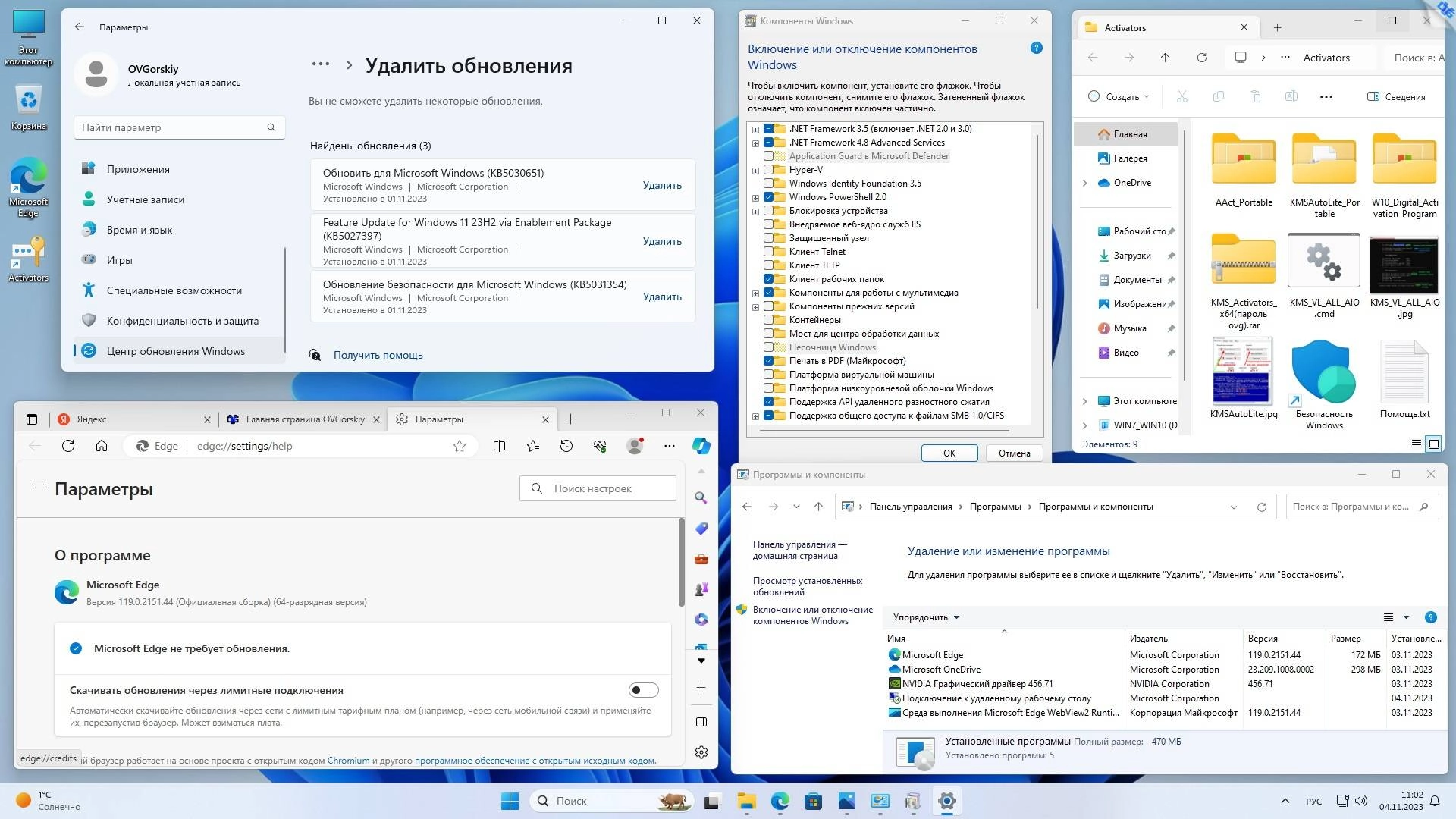The width and height of the screenshot is (1456, 819).
Task: Go back in Settings window
Action: click(80, 27)
